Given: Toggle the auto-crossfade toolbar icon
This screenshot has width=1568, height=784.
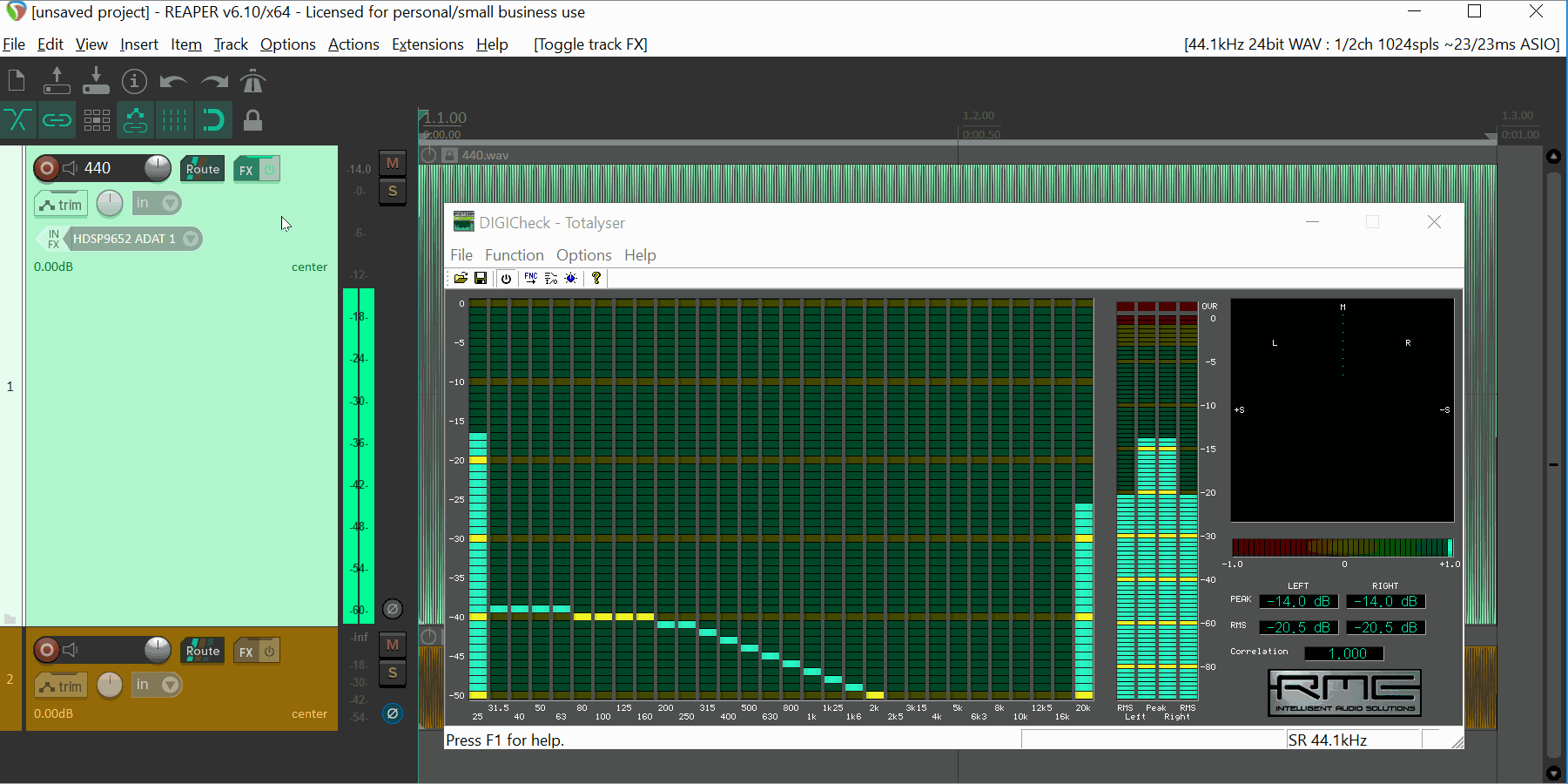Looking at the screenshot, I should click(x=17, y=120).
